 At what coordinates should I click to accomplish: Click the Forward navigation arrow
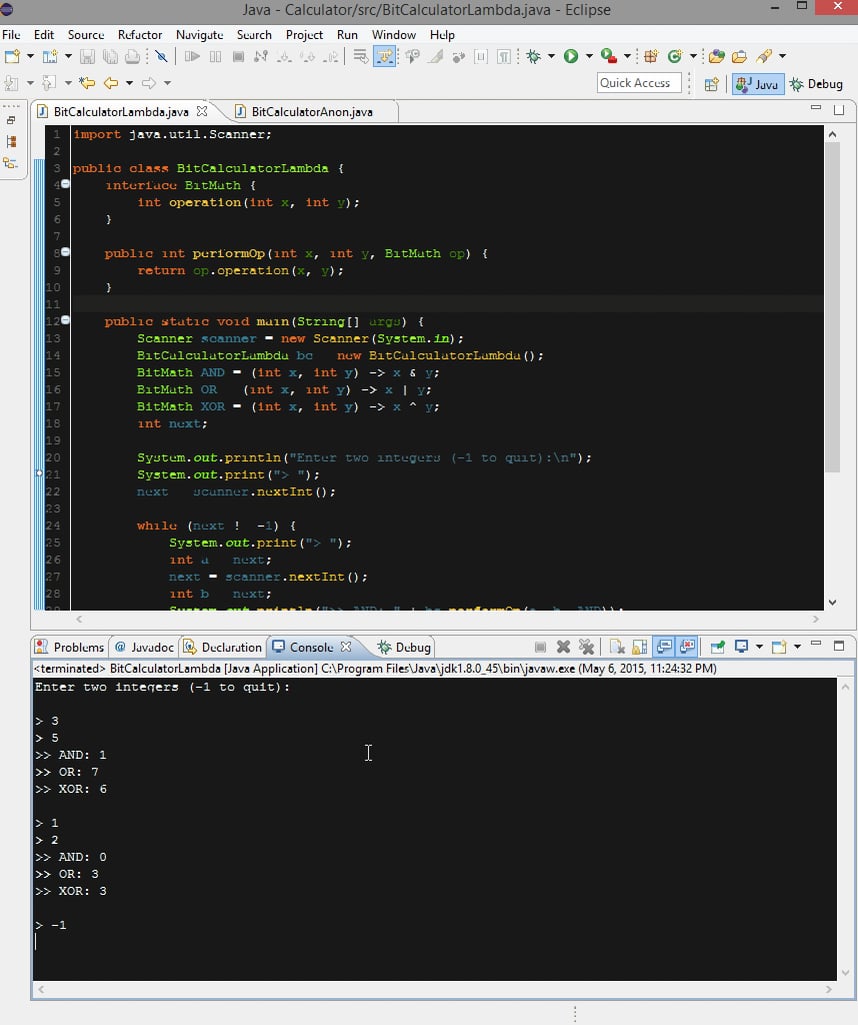point(149,83)
